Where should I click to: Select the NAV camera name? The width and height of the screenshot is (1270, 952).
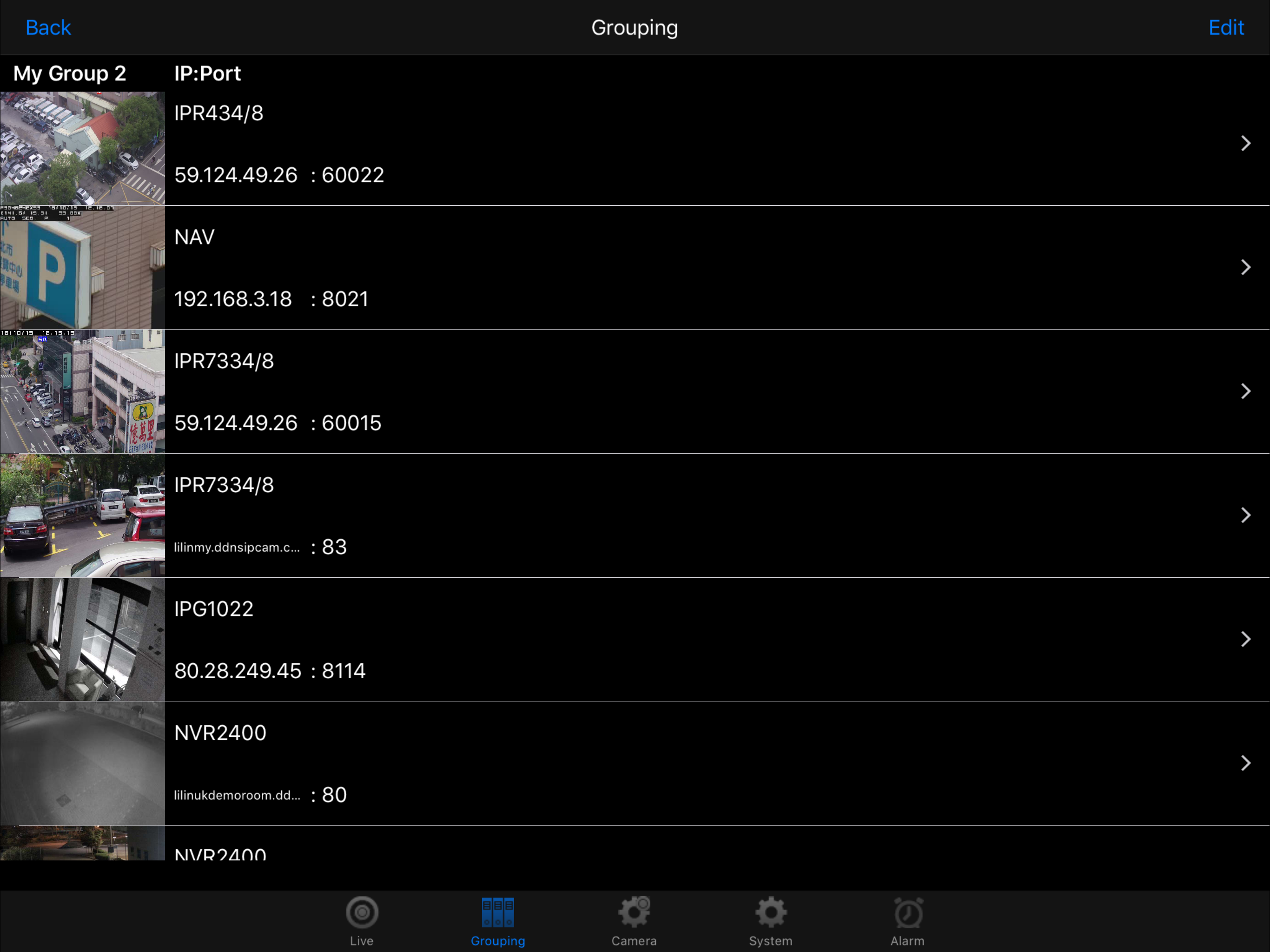click(195, 237)
